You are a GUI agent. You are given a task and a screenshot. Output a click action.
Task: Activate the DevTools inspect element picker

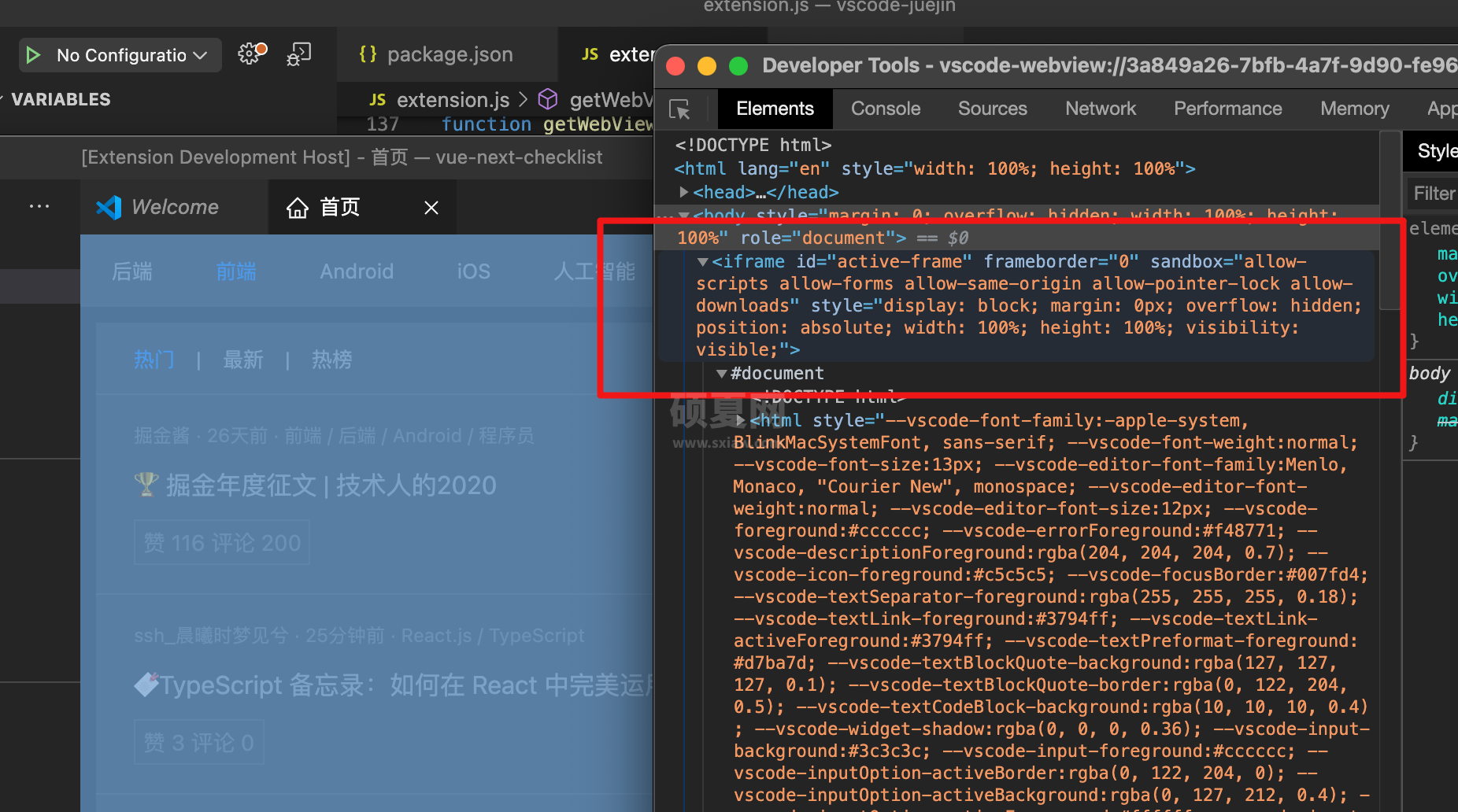(x=679, y=109)
